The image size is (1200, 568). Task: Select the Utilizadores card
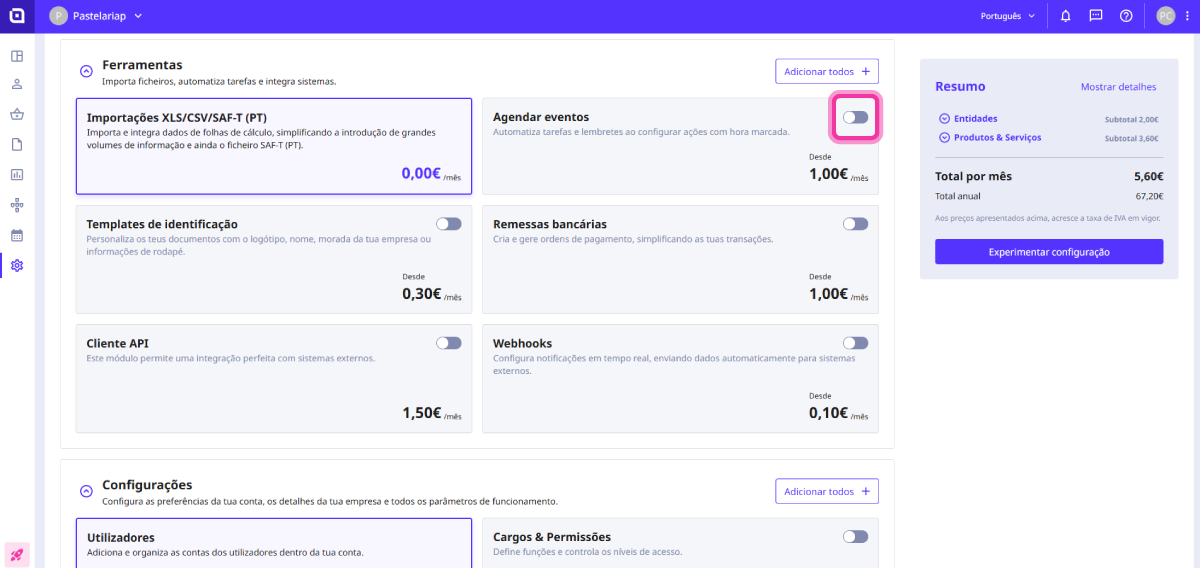(274, 543)
